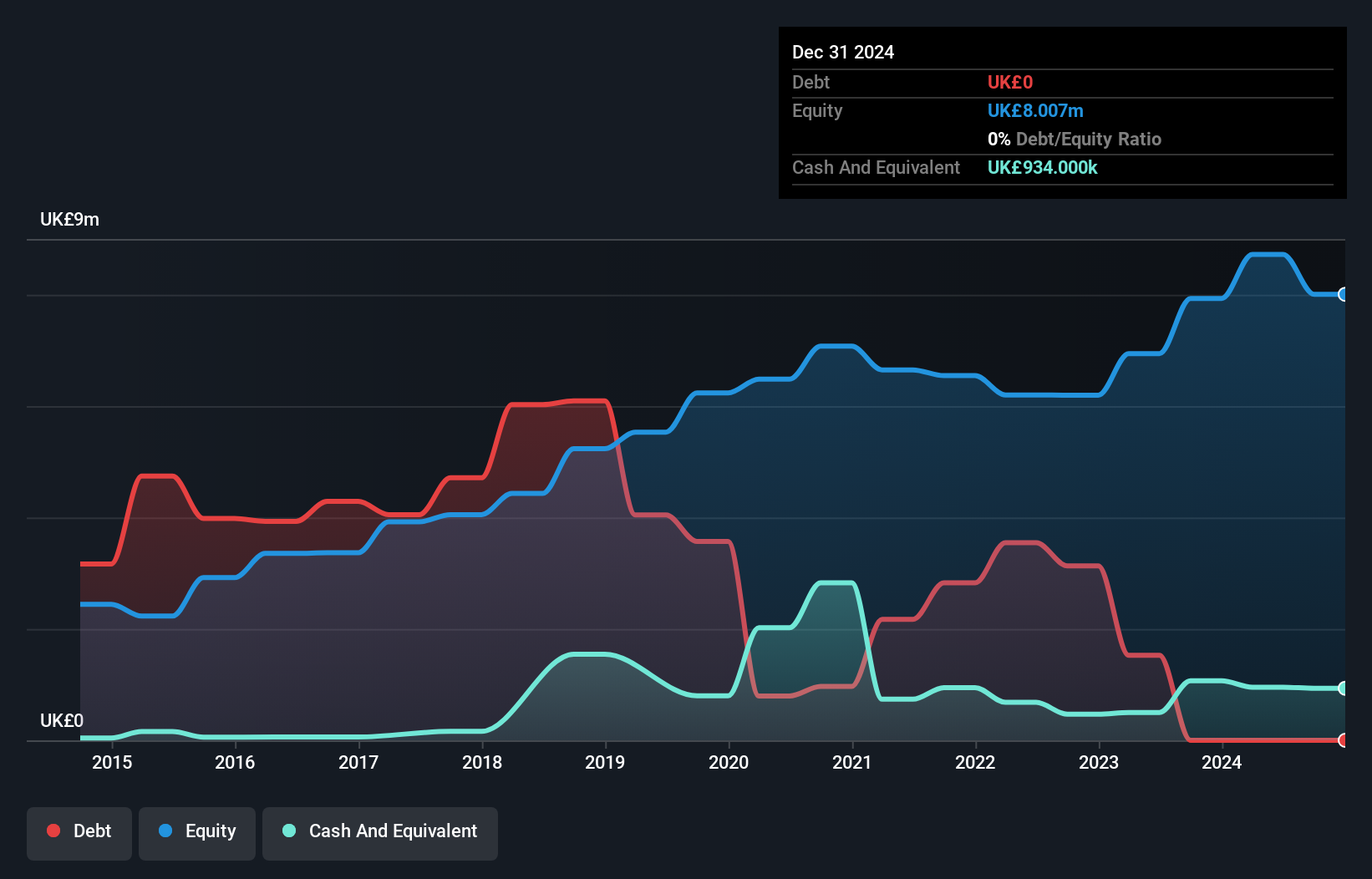Click the 2022 x-axis label
This screenshot has width=1372, height=879.
pos(975,762)
